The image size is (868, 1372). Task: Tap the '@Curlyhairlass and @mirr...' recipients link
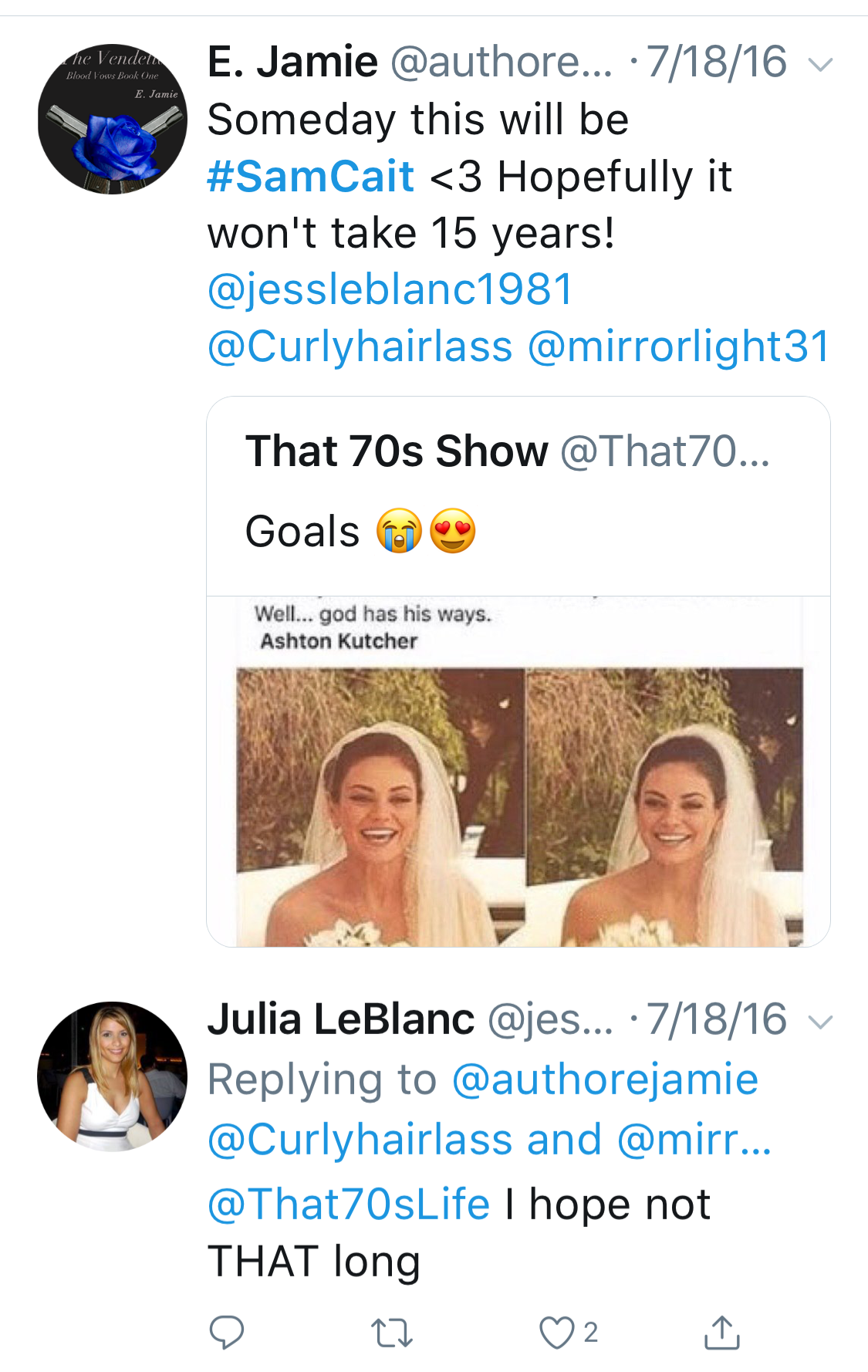pos(490,1140)
